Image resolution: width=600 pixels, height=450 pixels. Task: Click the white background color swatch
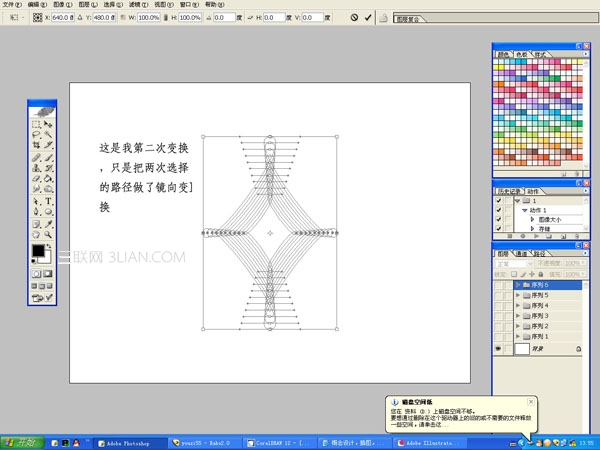[x=47, y=258]
